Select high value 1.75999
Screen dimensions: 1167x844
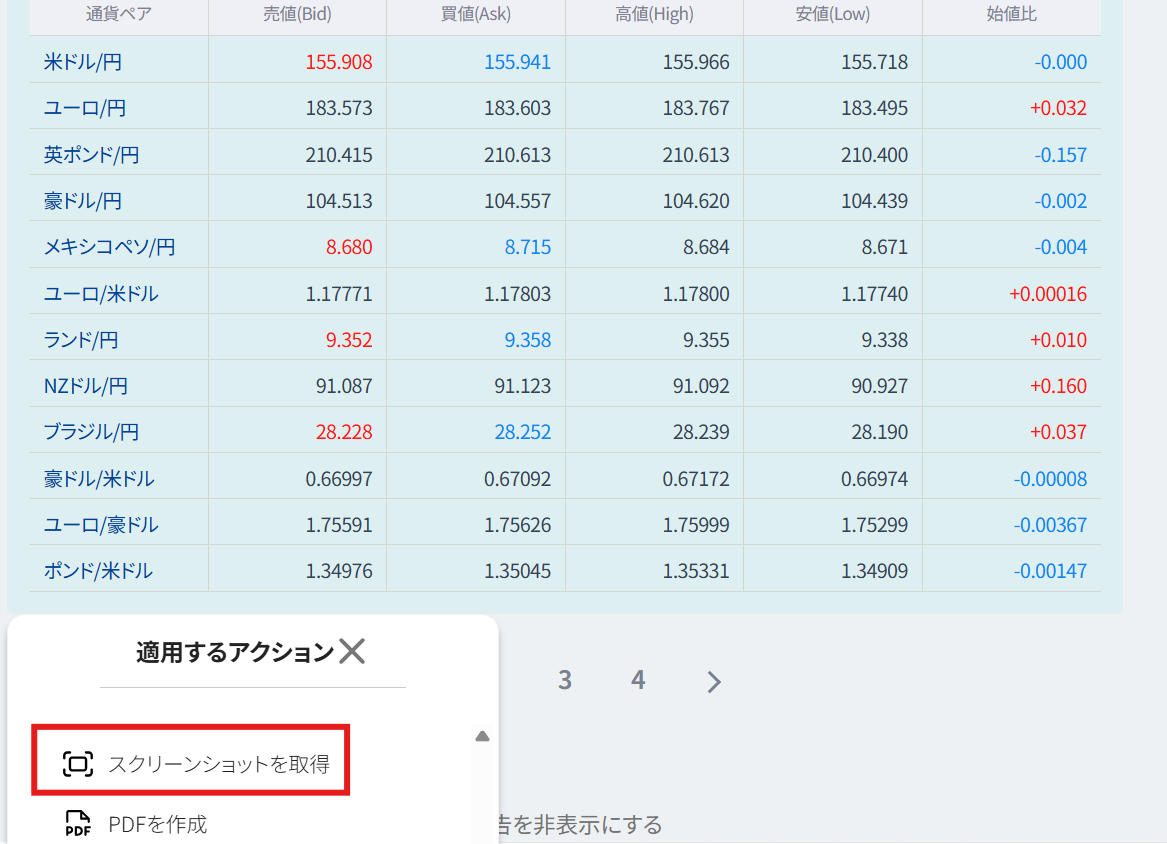[x=696, y=525]
